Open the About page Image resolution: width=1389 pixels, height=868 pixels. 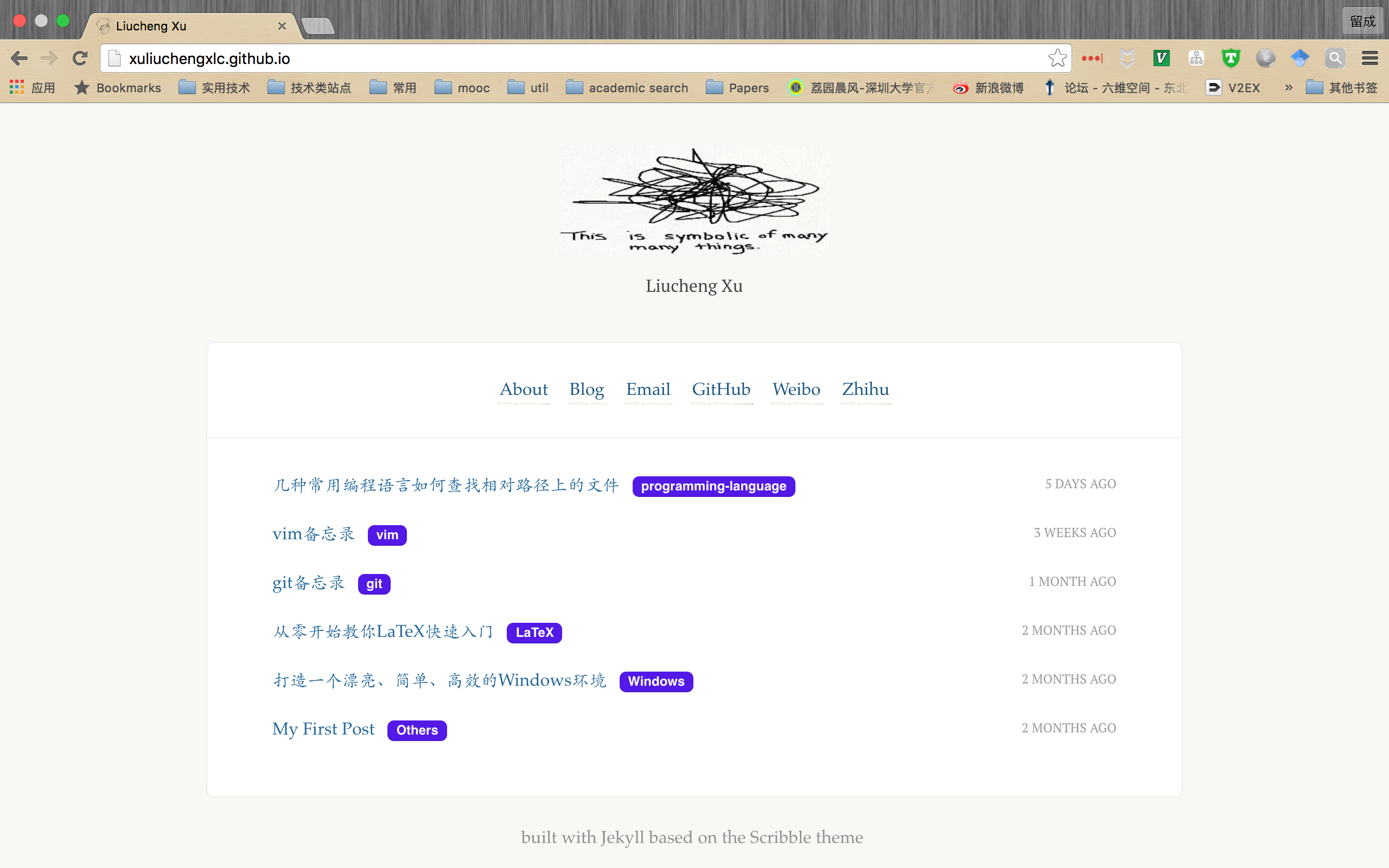(x=523, y=389)
